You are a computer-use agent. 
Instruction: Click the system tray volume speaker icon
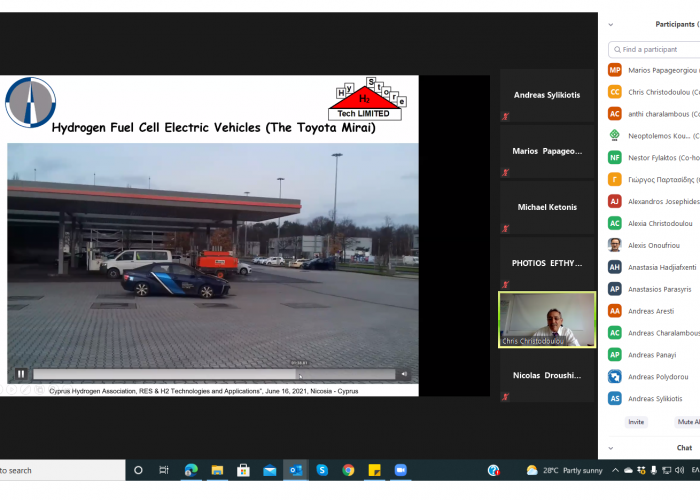click(679, 470)
